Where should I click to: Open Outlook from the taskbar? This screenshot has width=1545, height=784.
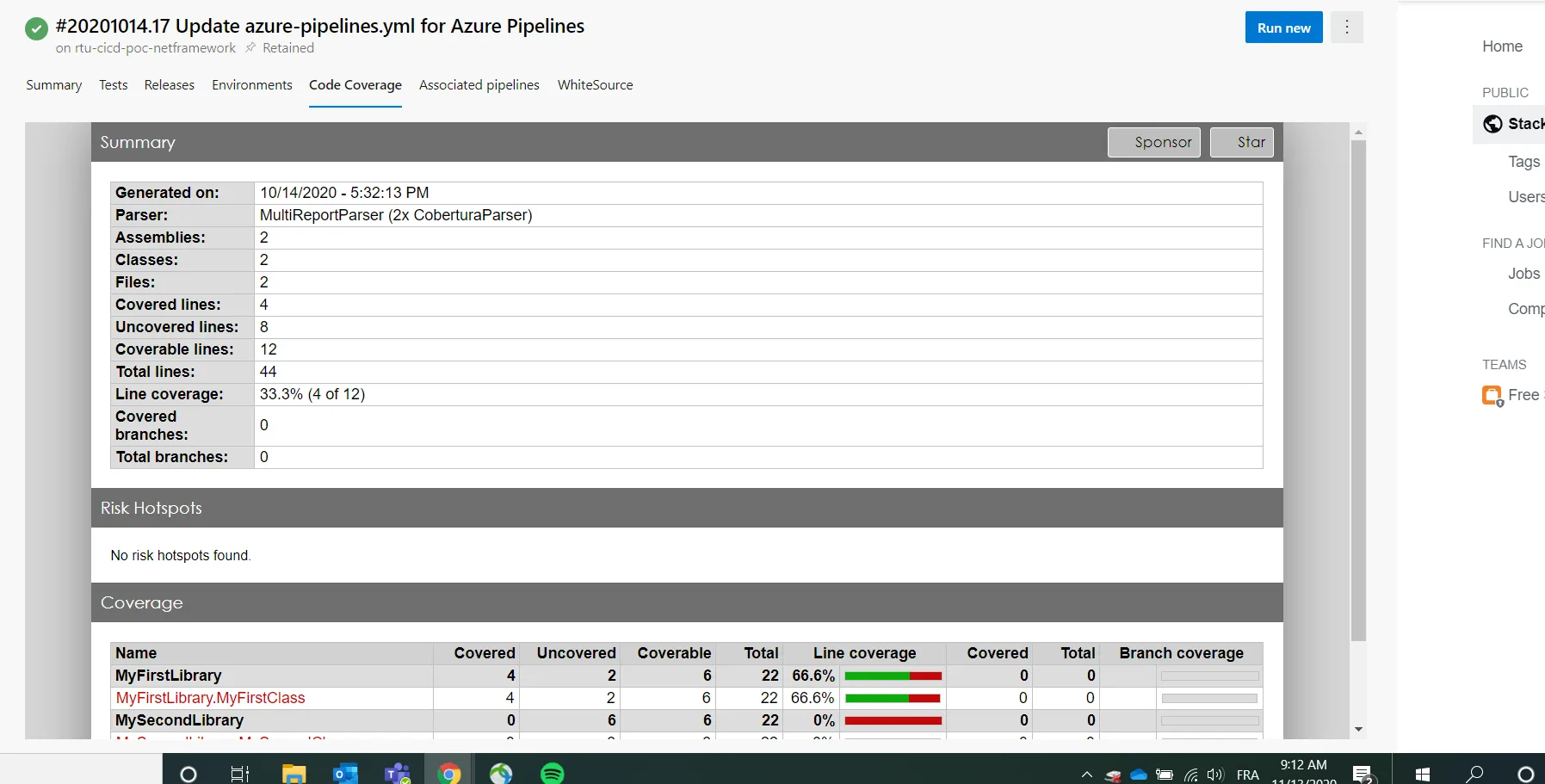coord(345,774)
